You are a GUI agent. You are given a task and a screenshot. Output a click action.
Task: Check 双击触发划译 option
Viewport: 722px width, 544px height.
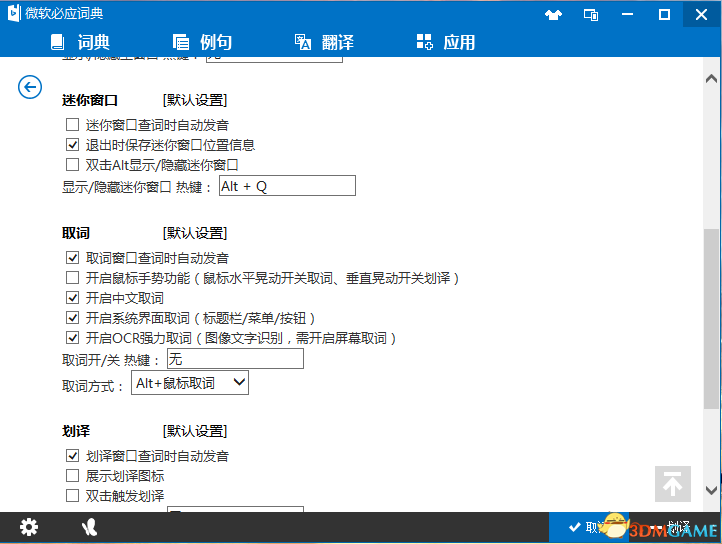pos(72,496)
